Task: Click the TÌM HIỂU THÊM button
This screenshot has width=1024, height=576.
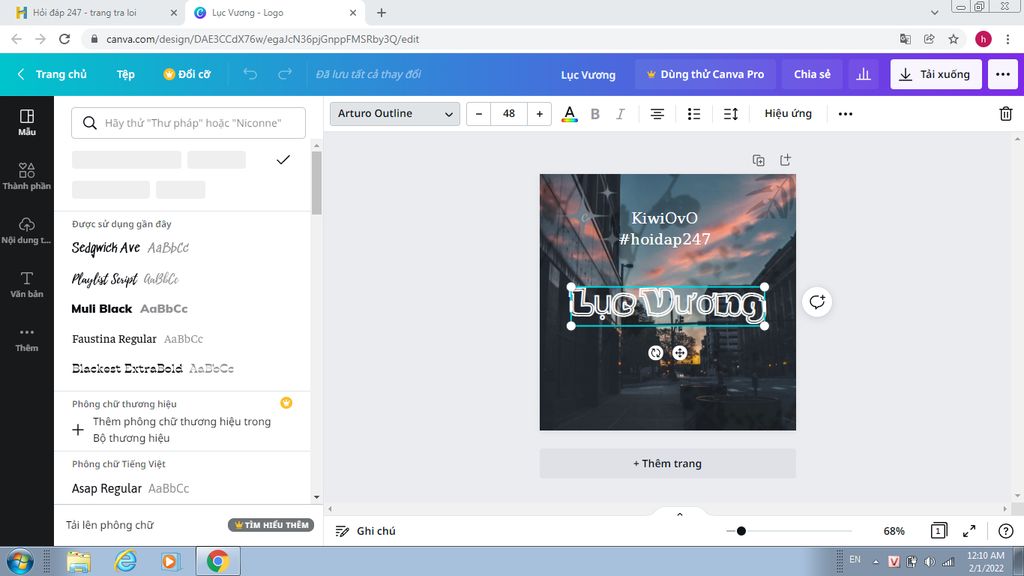Action: click(271, 525)
